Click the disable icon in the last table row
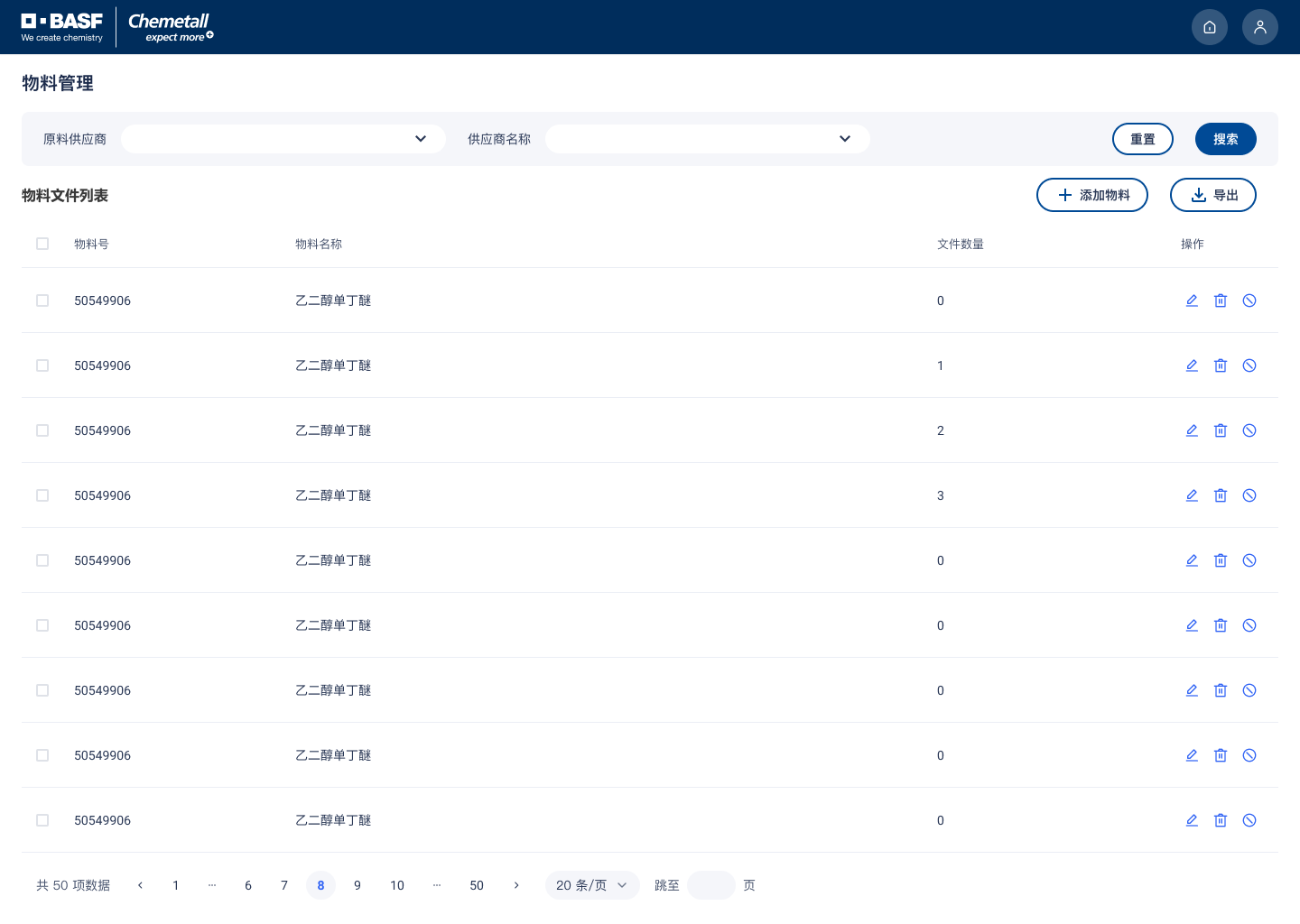1300x924 pixels. point(1249,820)
